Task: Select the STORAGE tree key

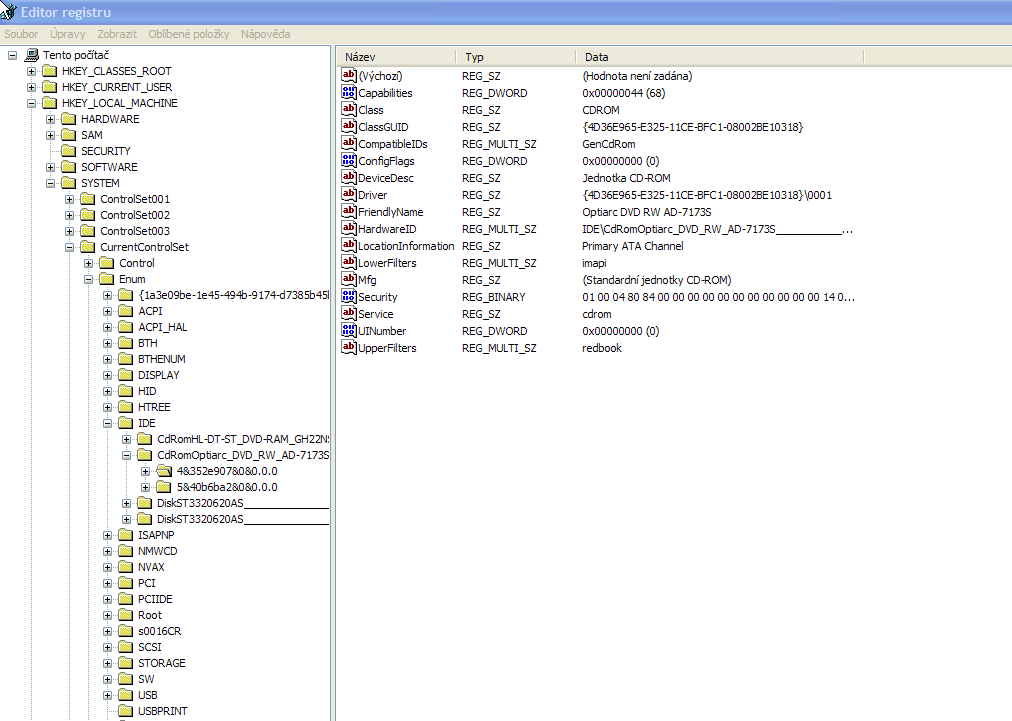Action: pyautogui.click(x=161, y=663)
